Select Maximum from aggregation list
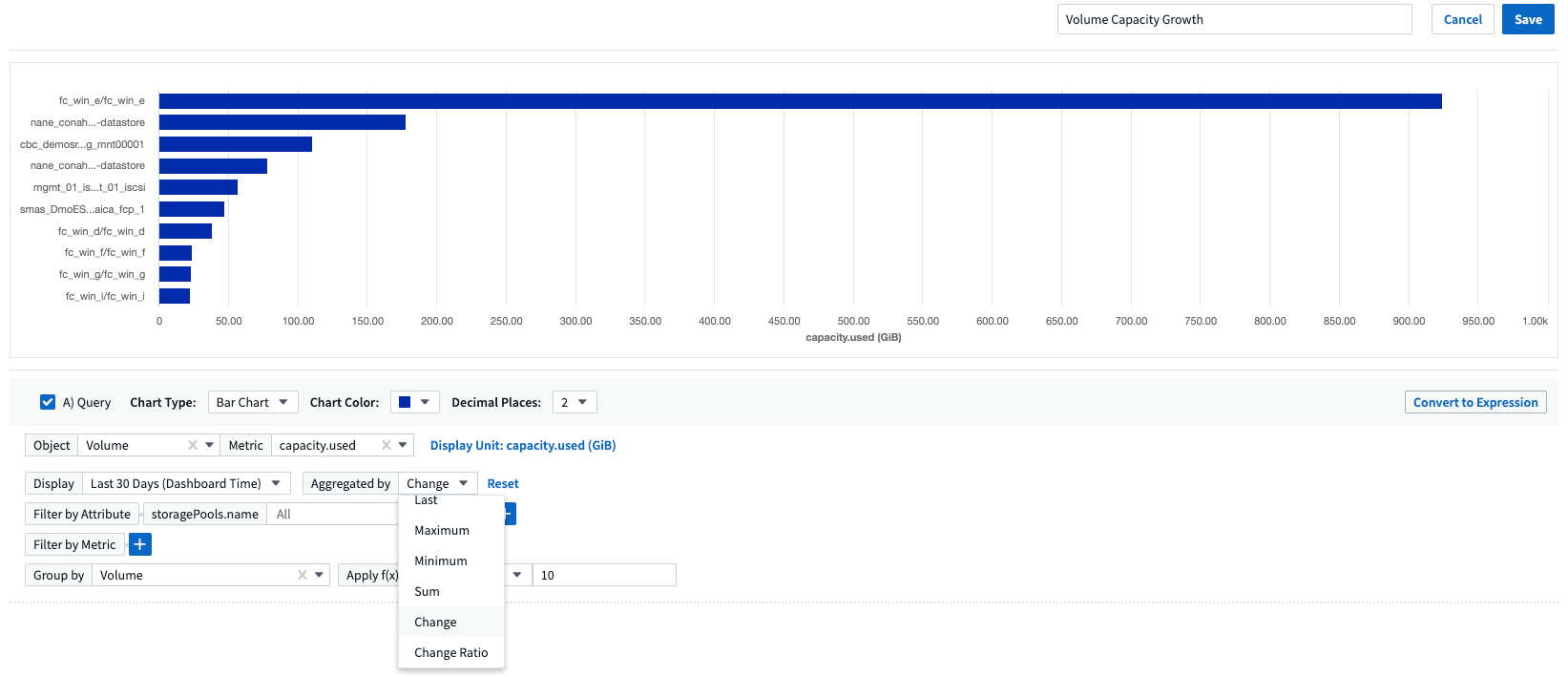Viewport: 1568px width, 677px height. click(442, 530)
